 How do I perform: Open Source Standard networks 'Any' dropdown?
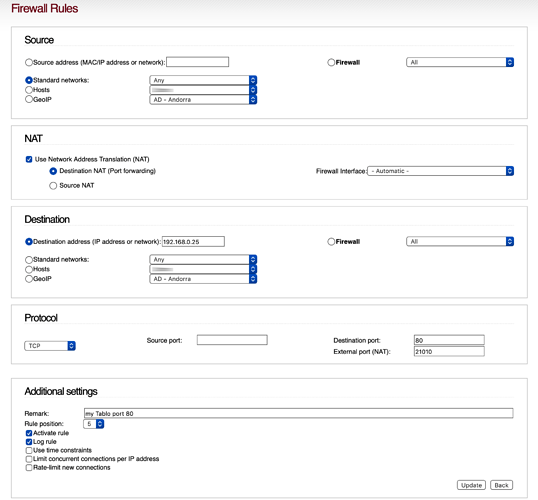point(203,80)
